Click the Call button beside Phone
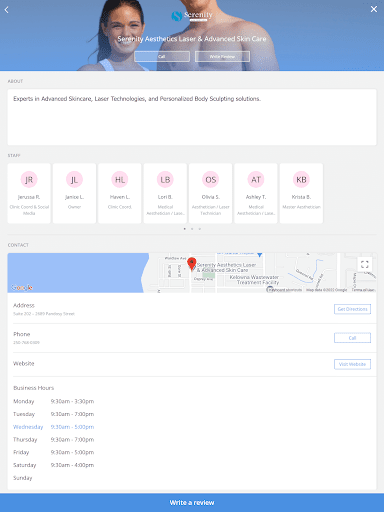The height and width of the screenshot is (512, 384). coord(352,338)
